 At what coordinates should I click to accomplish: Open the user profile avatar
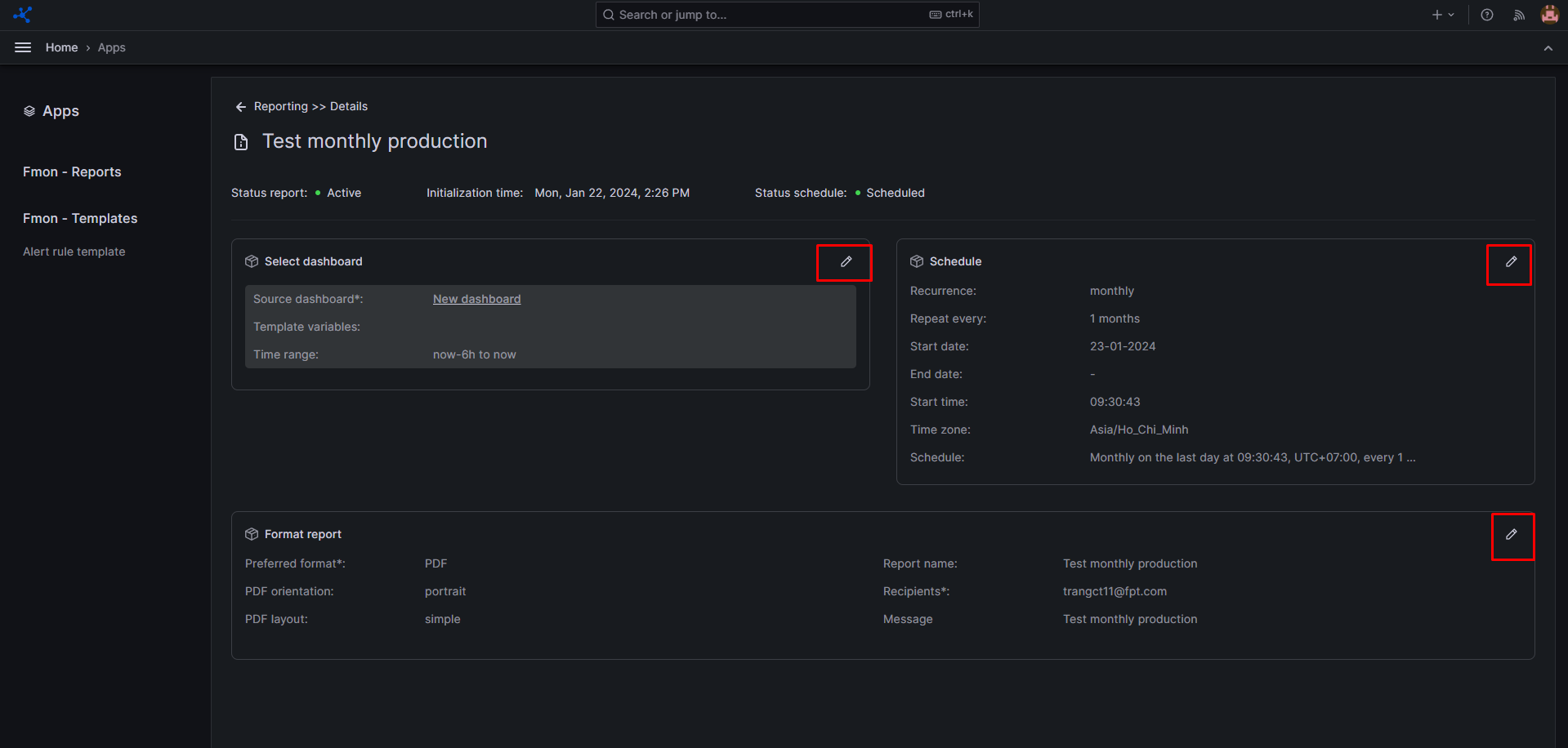(x=1549, y=15)
